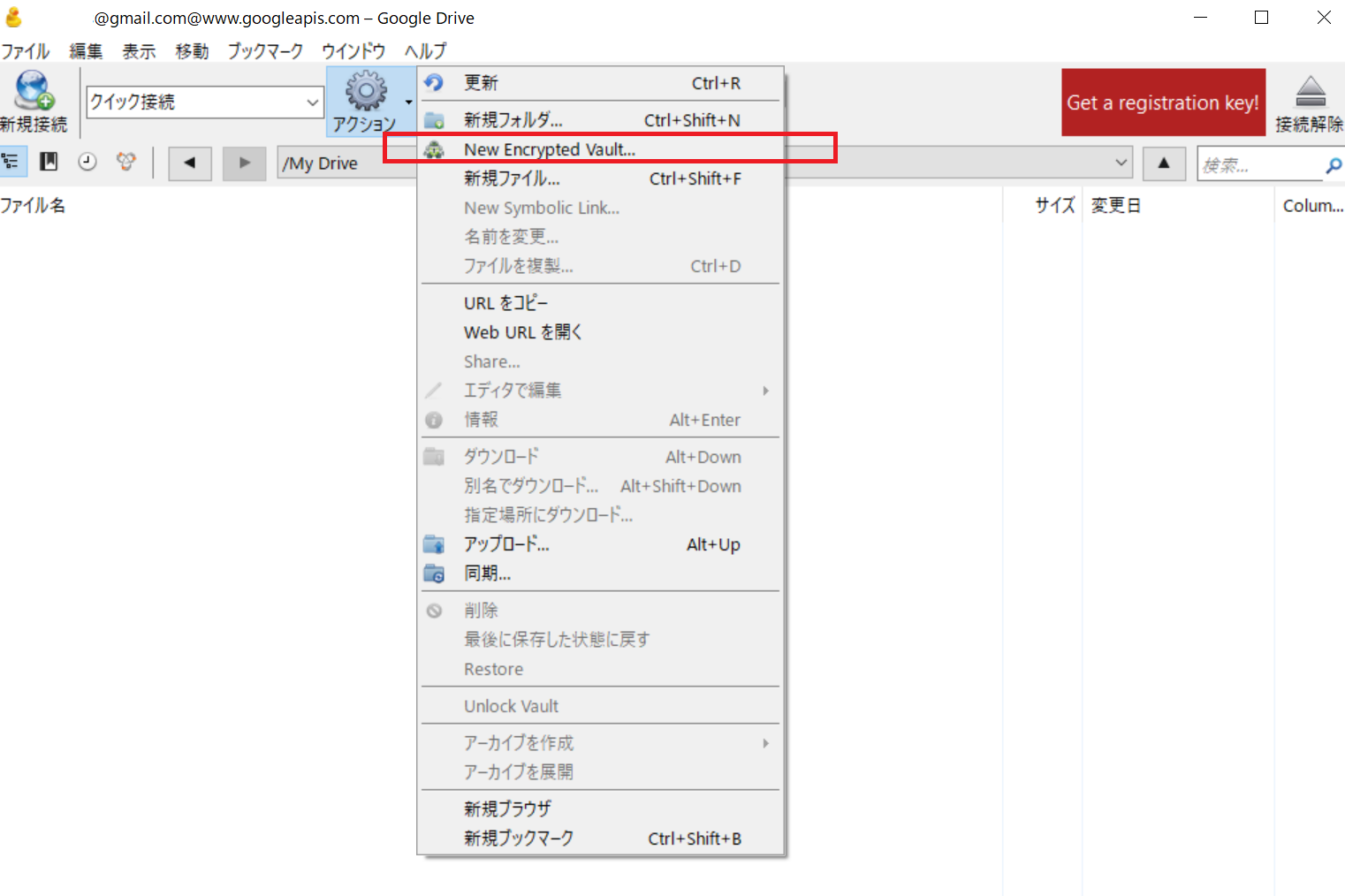Select the browser outline view toggle

coord(11,162)
